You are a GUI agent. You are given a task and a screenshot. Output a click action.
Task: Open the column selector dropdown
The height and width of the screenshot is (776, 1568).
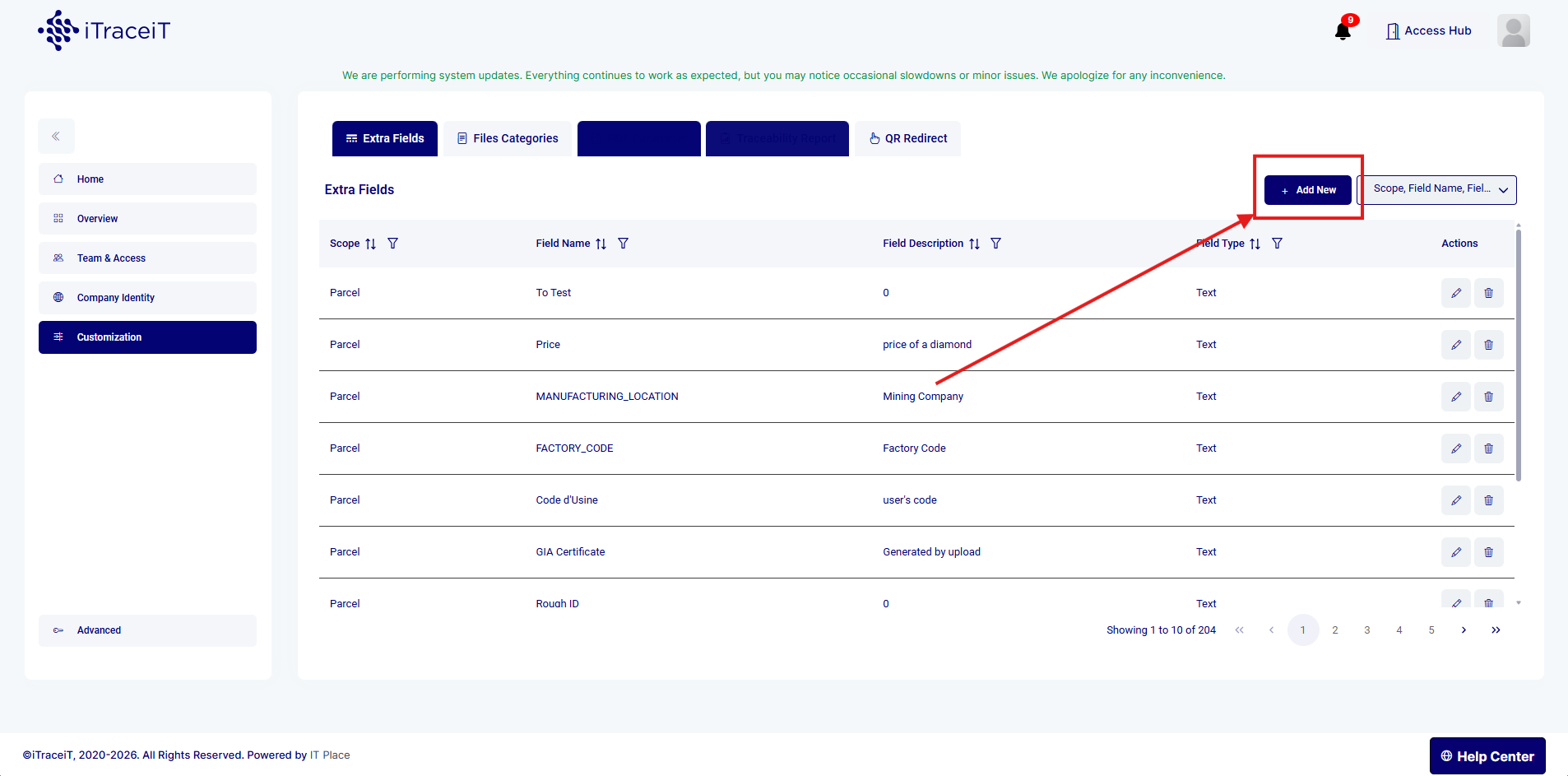1436,189
